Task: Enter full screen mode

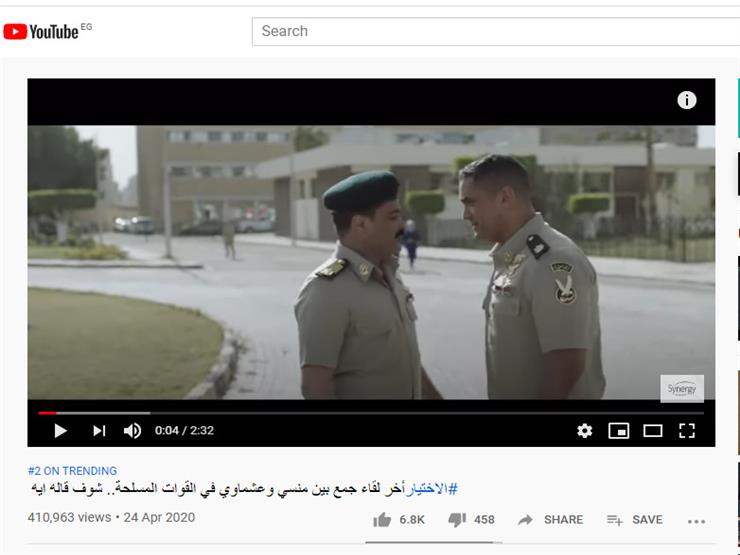Action: [x=687, y=430]
